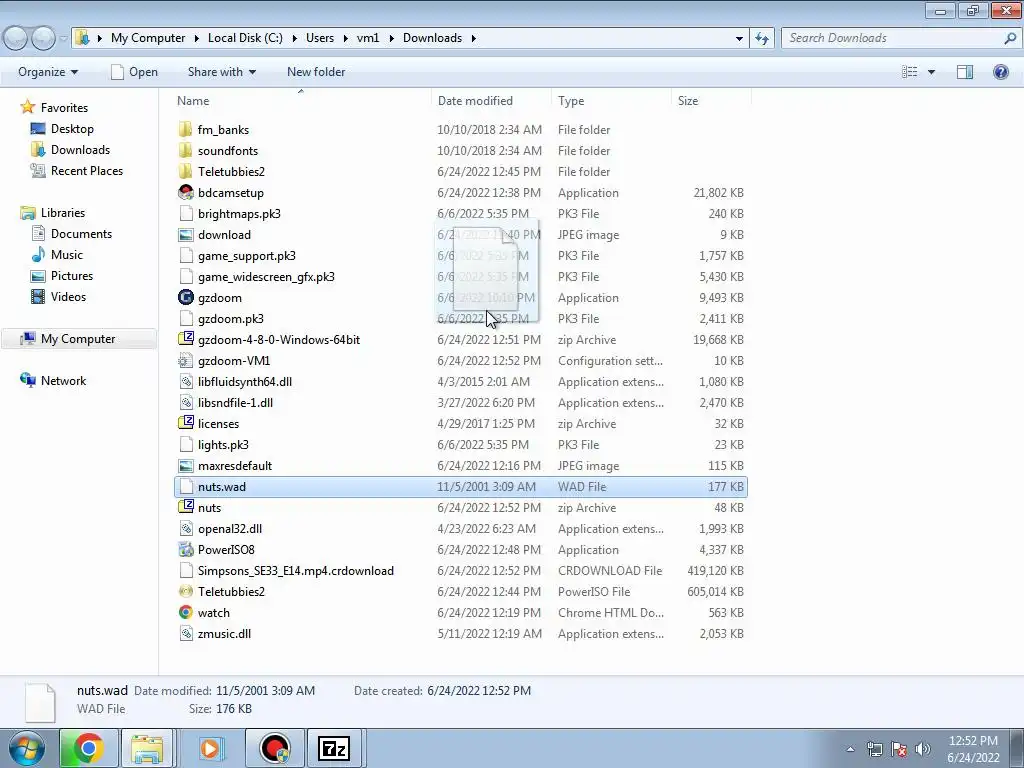This screenshot has height=768, width=1024.
Task: Select the soundfonts folder icon
Action: (185, 150)
